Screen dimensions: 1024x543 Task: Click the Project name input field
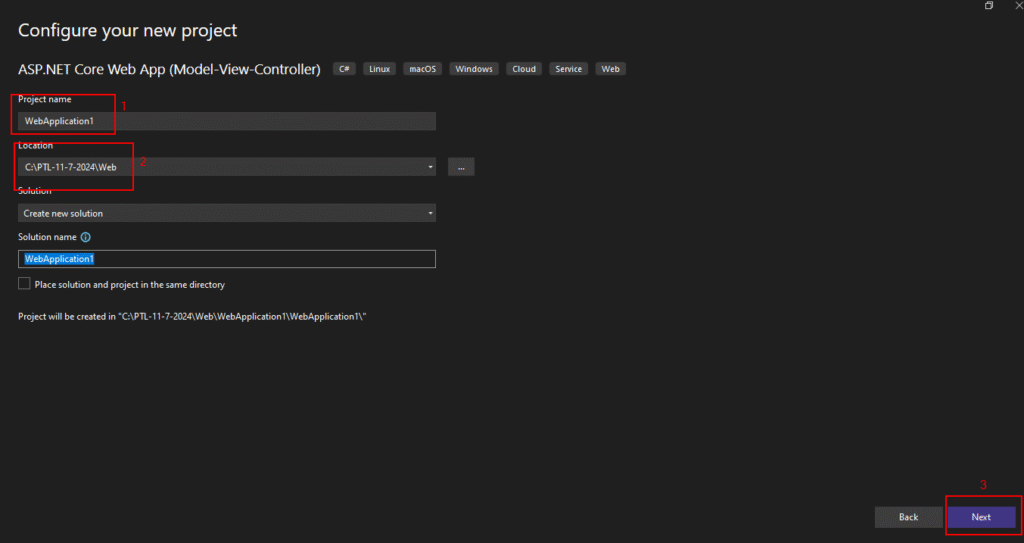click(227, 121)
